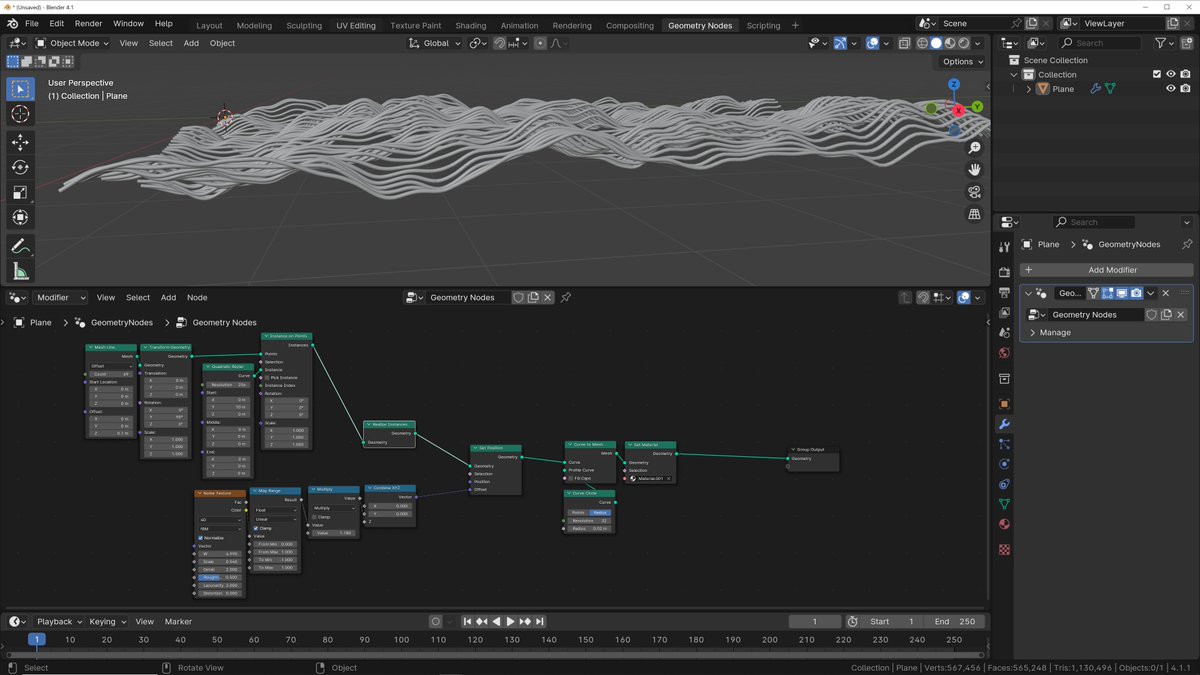Select the Rotate tool
Screen dimensions: 1200x675
(20, 167)
